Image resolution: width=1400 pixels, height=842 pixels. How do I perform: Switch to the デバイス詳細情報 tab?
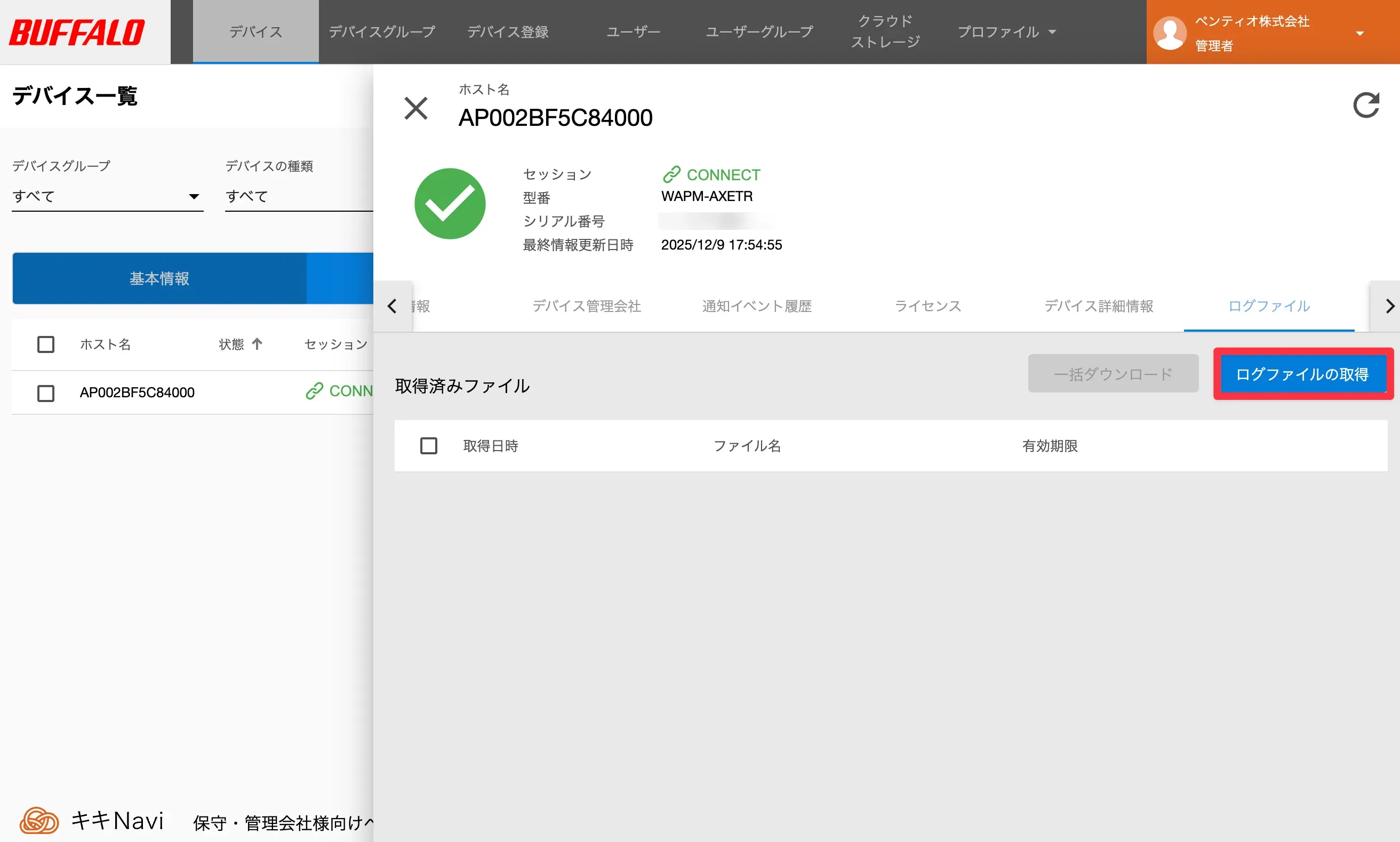pyautogui.click(x=1099, y=307)
